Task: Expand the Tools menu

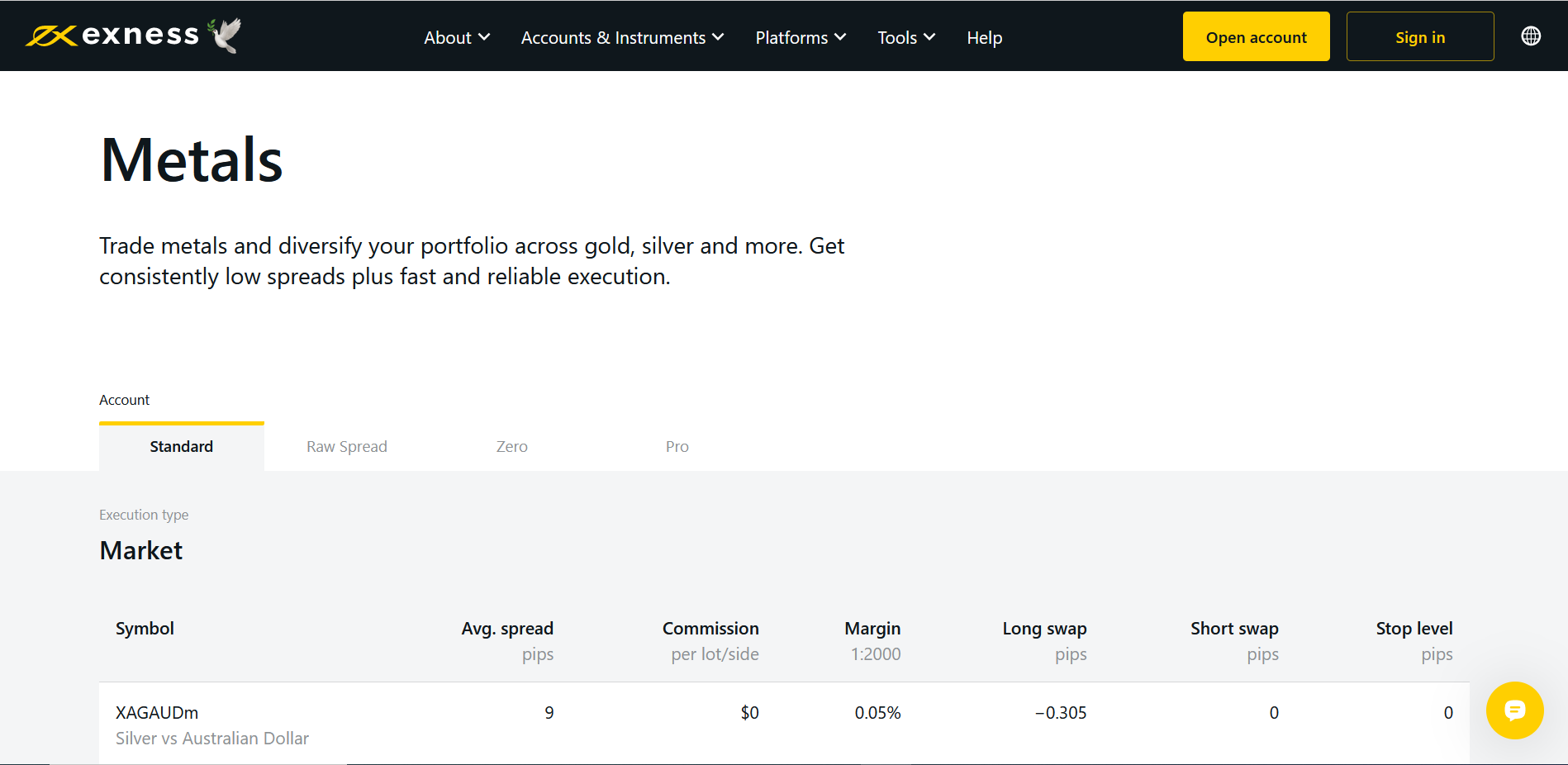Action: click(906, 37)
